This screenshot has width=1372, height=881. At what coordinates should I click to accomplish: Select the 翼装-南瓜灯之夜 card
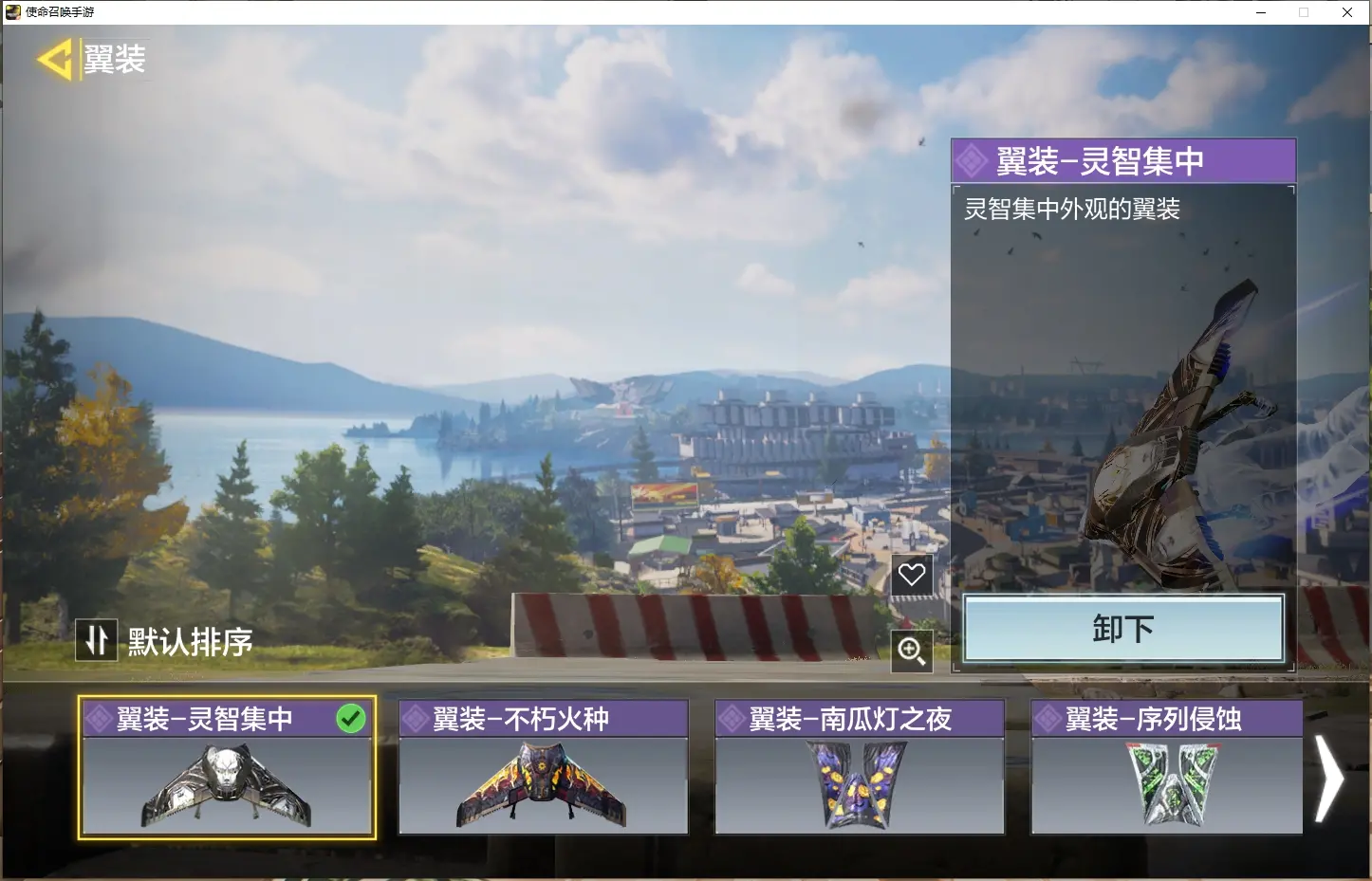click(x=860, y=767)
